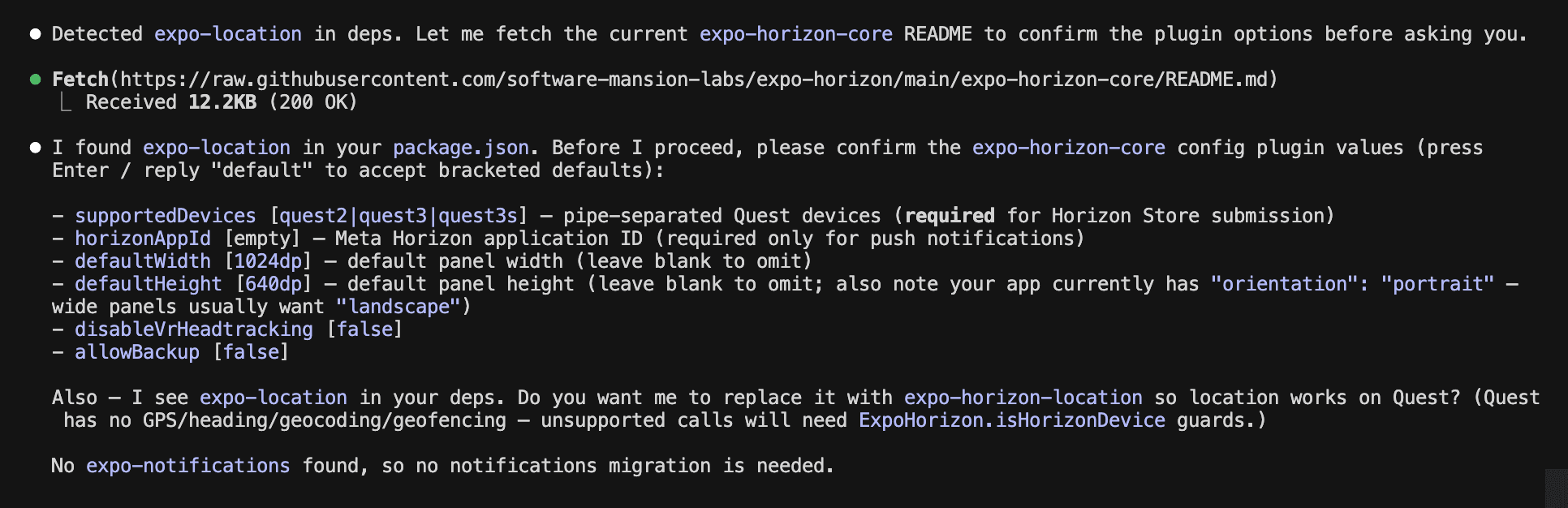Viewport: 1568px width, 508px height.
Task: Click '[quest2|quest3|quest3s]' default value
Action: (x=398, y=216)
